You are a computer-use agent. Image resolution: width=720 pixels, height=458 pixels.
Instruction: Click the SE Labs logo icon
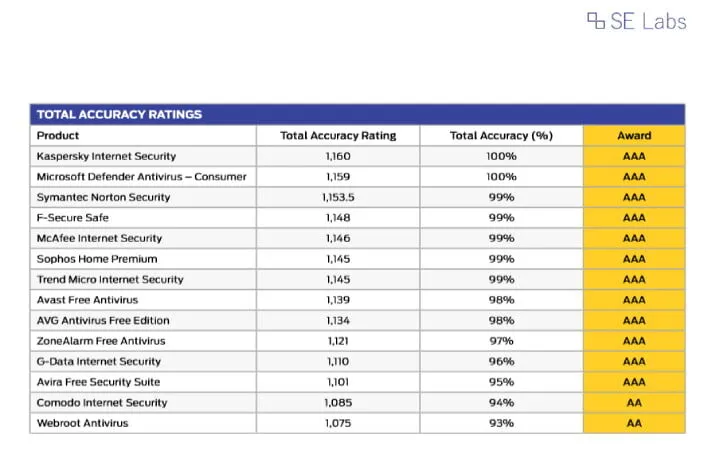click(x=596, y=21)
